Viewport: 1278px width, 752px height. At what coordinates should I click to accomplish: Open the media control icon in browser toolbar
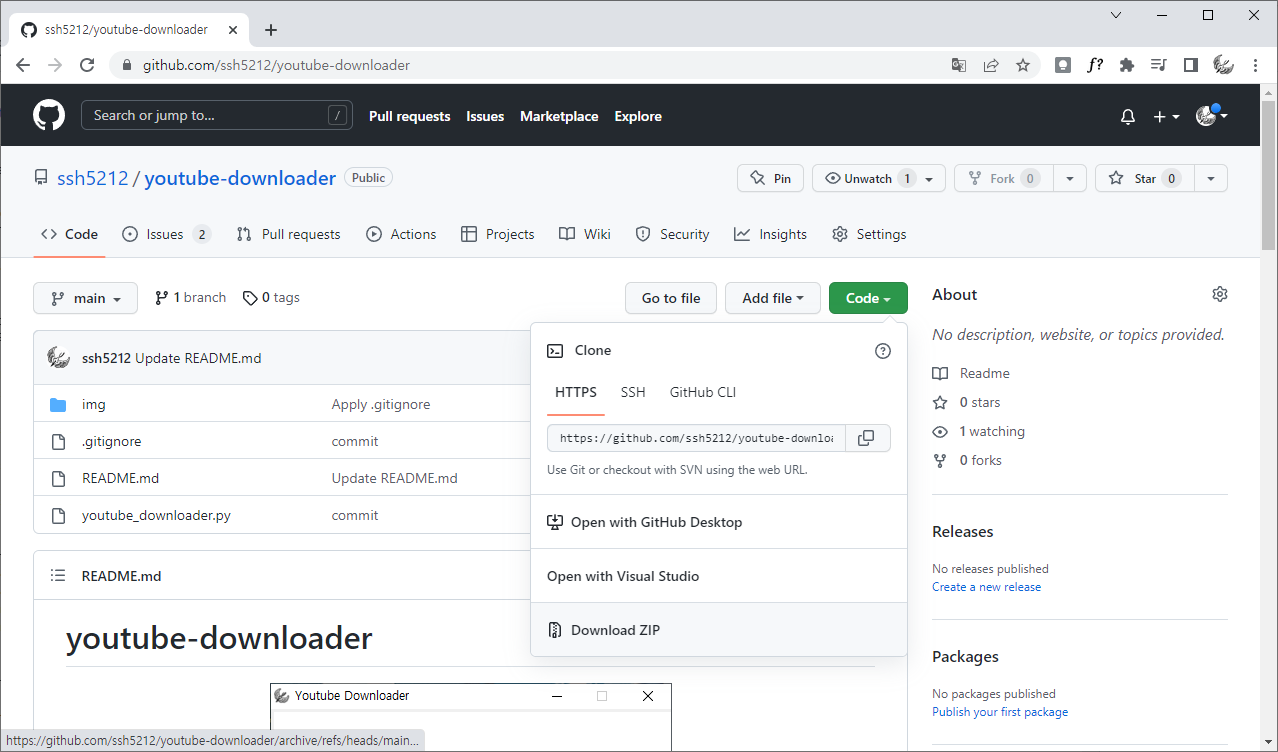[1159, 65]
